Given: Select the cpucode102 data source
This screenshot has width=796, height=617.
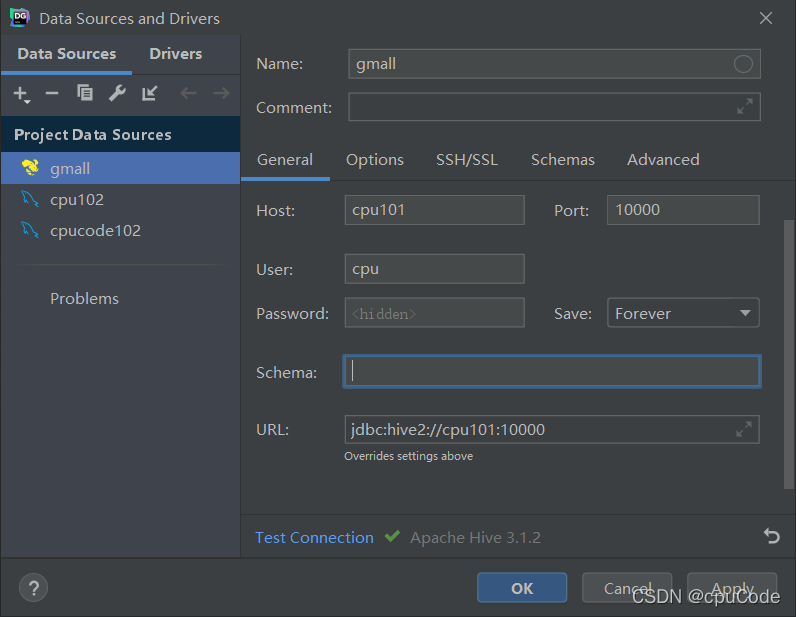Looking at the screenshot, I should (x=120, y=230).
